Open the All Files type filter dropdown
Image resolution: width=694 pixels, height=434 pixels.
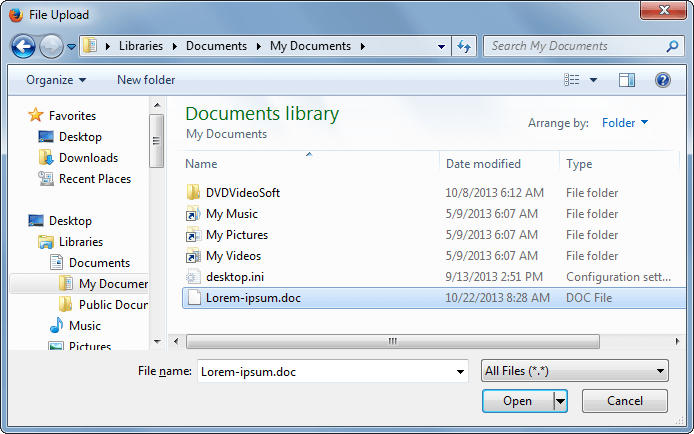click(x=574, y=371)
